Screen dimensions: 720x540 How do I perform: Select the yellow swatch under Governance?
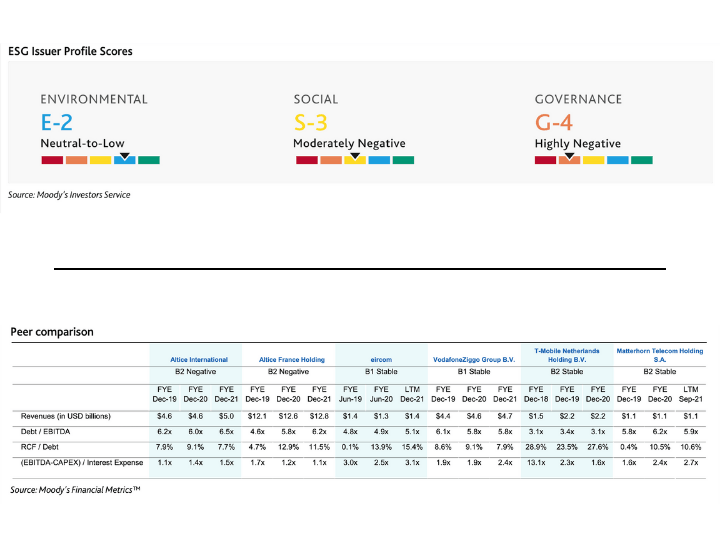[593, 160]
